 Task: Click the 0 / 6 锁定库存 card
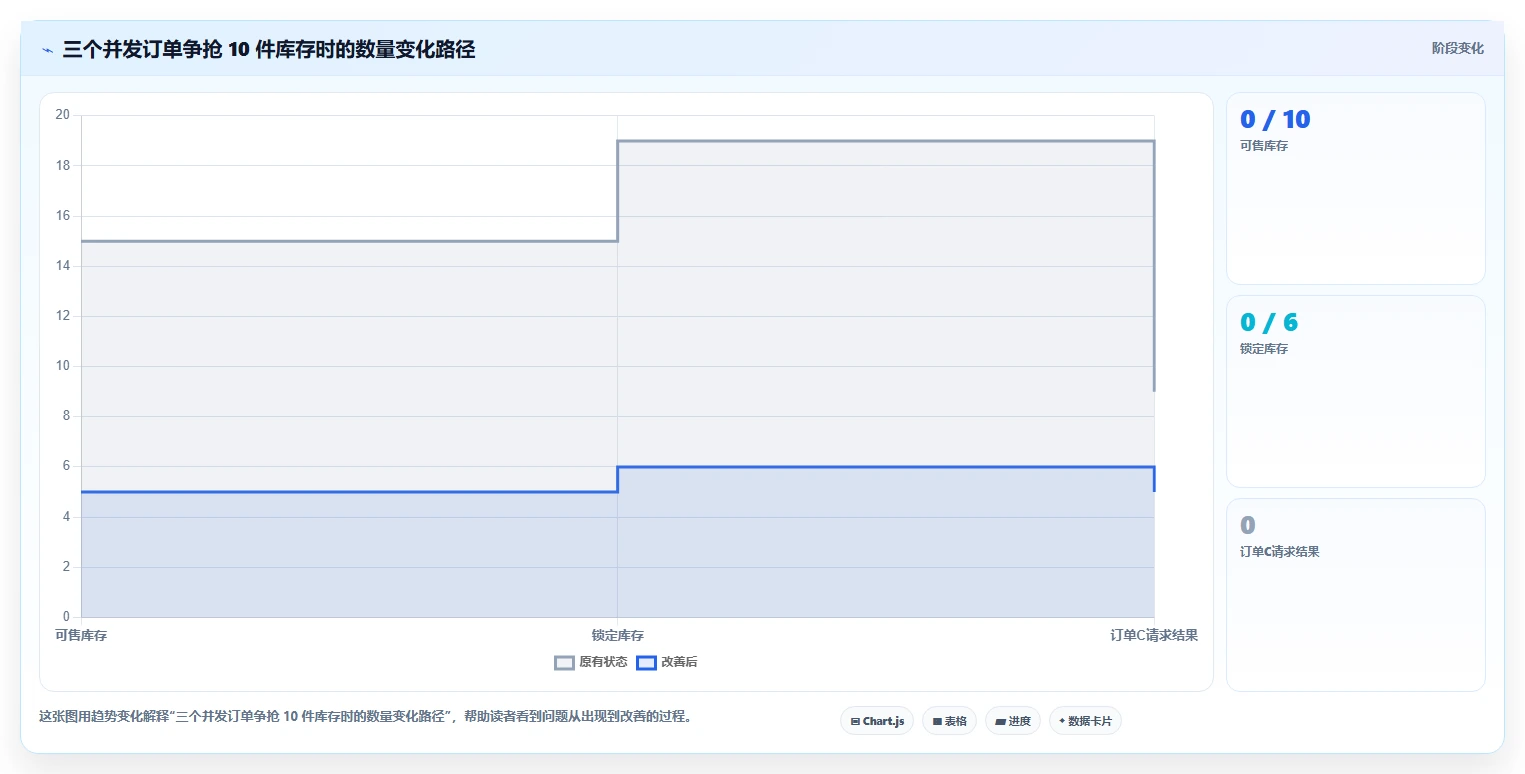pos(1355,391)
